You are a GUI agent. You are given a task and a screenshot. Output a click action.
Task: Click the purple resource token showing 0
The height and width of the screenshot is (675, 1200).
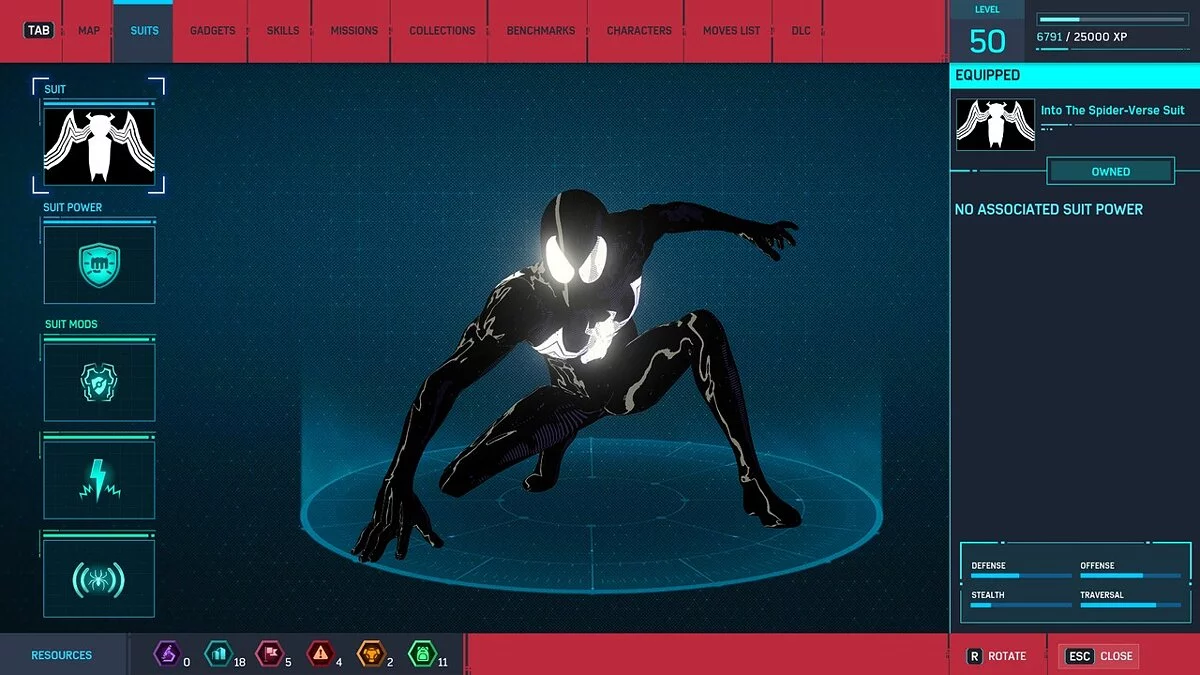tap(166, 655)
